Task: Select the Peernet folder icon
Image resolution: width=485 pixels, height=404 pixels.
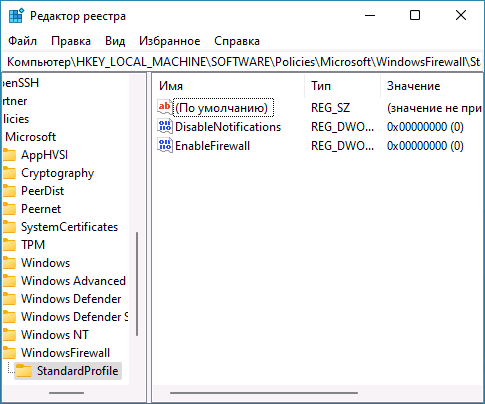Action: [10, 209]
